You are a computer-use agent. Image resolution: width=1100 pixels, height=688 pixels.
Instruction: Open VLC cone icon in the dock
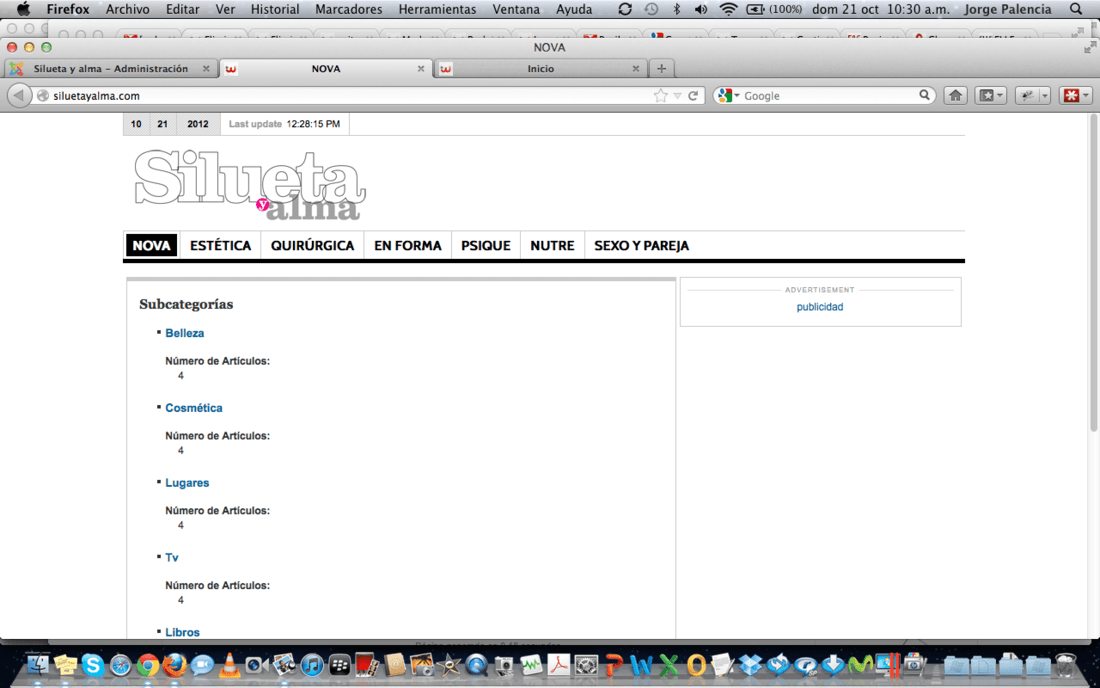point(229,664)
